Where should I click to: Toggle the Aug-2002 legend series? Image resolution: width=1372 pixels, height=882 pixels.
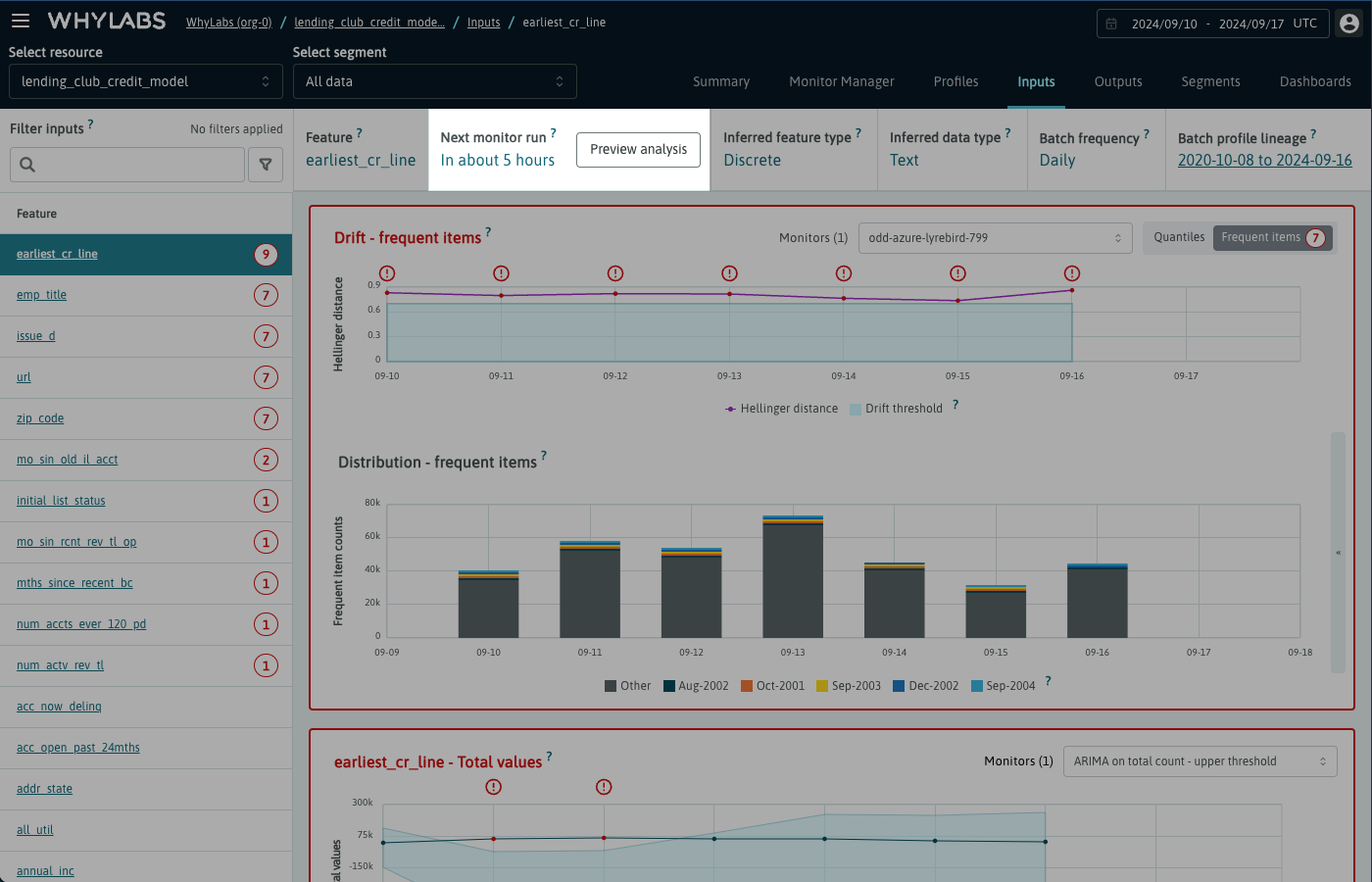[696, 686]
